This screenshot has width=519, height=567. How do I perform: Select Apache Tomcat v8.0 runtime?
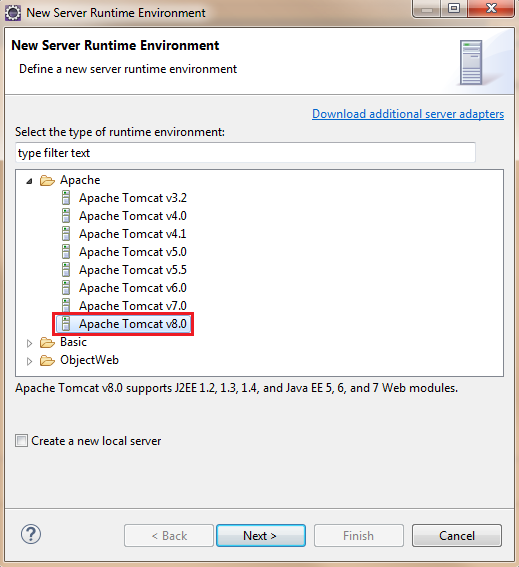[133, 324]
